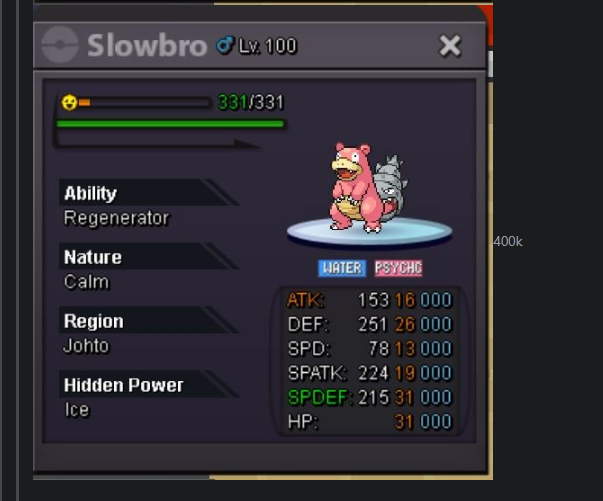Click the male gender symbol icon
Image resolution: width=603 pixels, height=501 pixels.
[x=225, y=45]
